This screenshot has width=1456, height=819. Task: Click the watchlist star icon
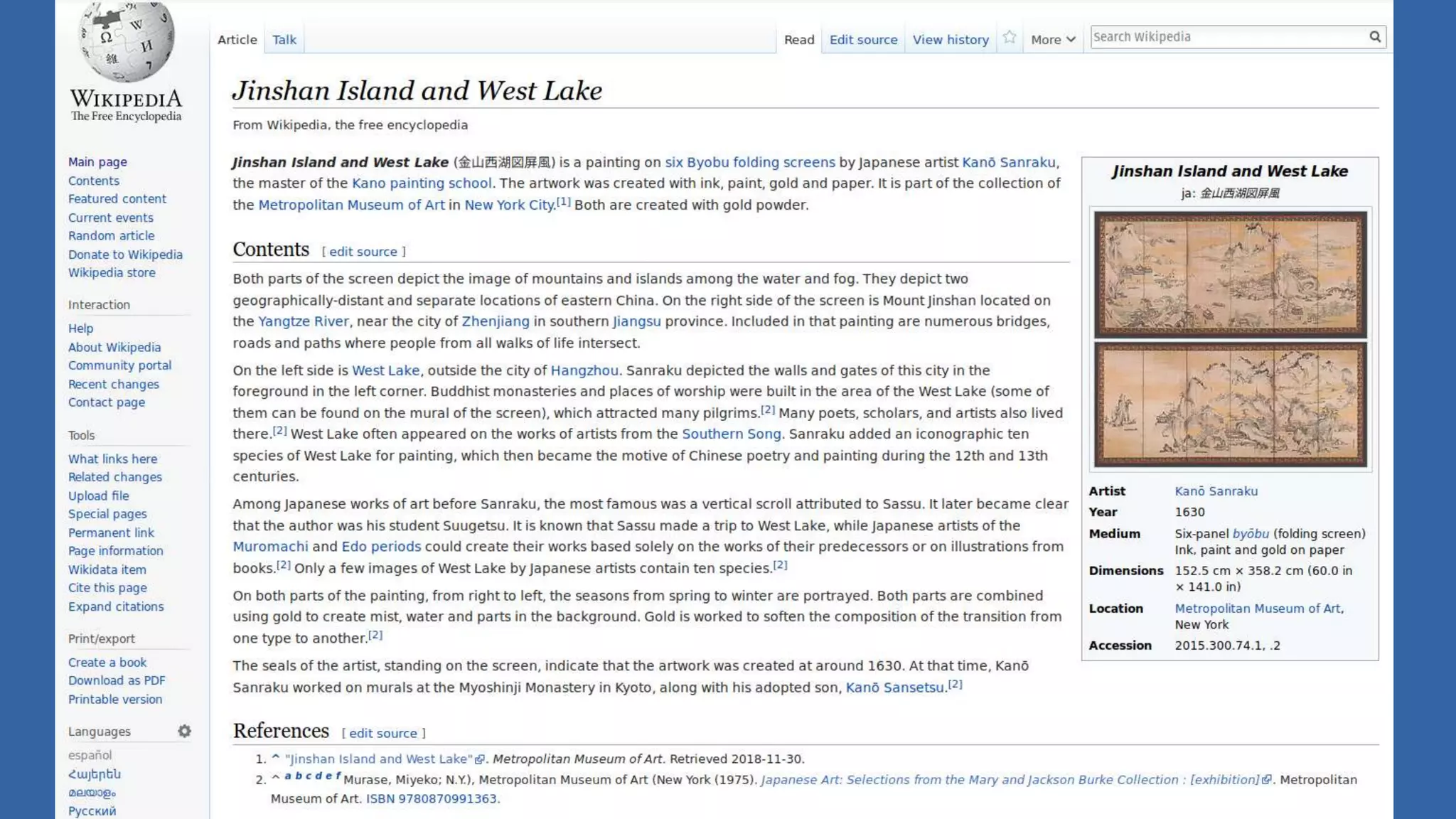[1010, 38]
